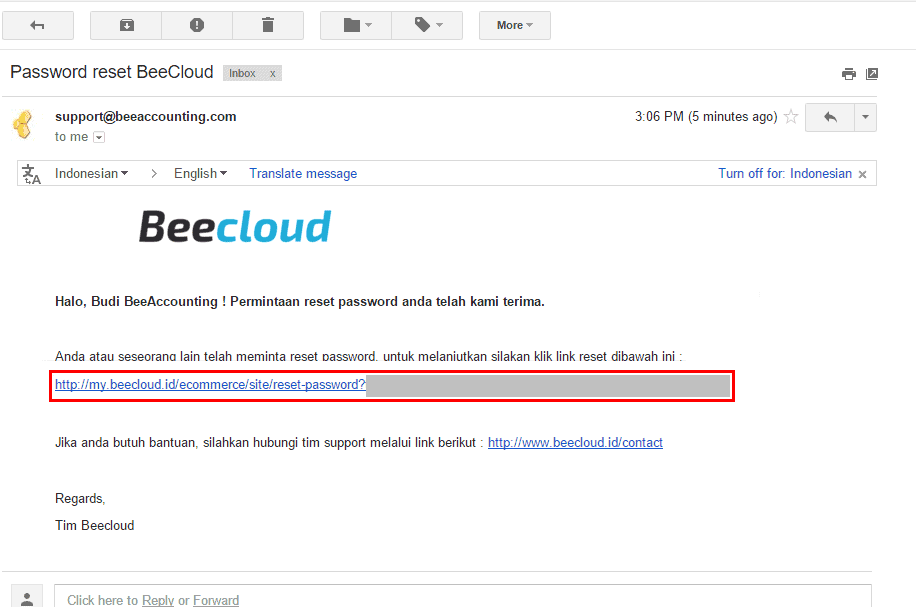Screen dimensions: 916x607
Task: Open the Move to folder dropdown
Action: point(356,25)
